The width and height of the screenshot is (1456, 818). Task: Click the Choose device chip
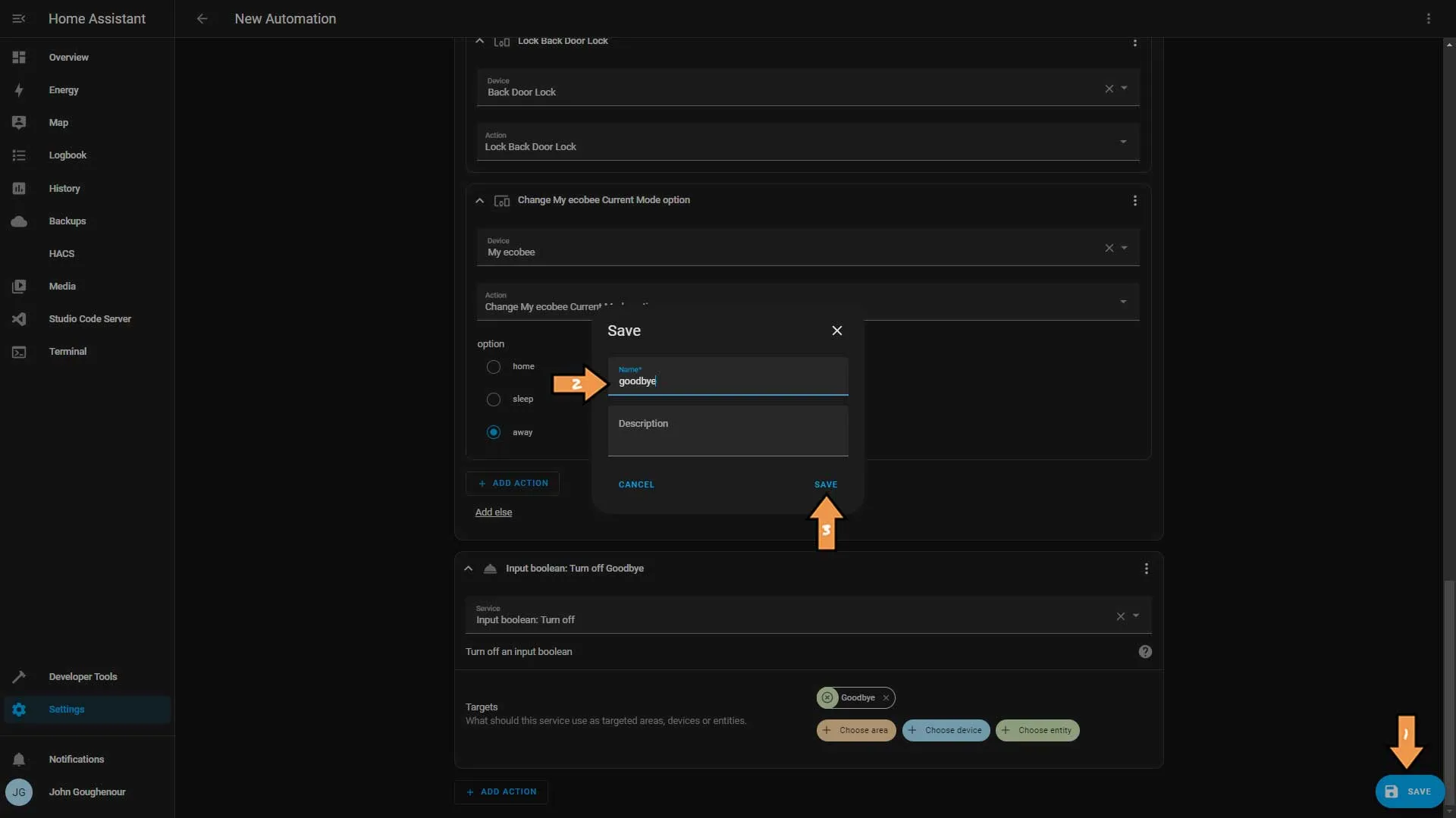pyautogui.click(x=946, y=730)
